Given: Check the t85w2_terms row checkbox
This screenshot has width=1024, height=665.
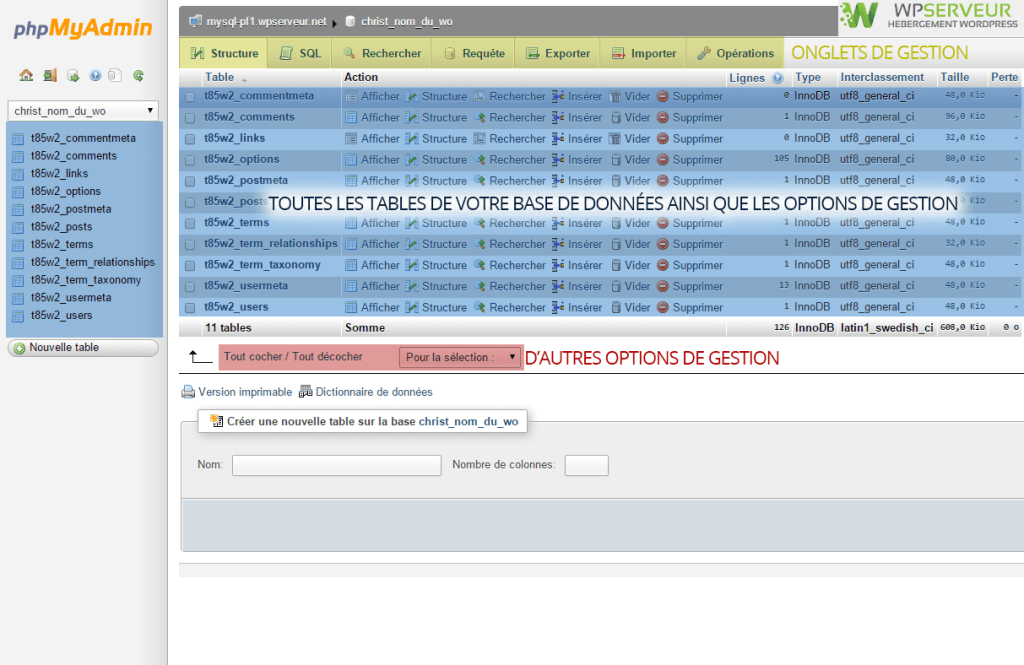Looking at the screenshot, I should click(190, 223).
